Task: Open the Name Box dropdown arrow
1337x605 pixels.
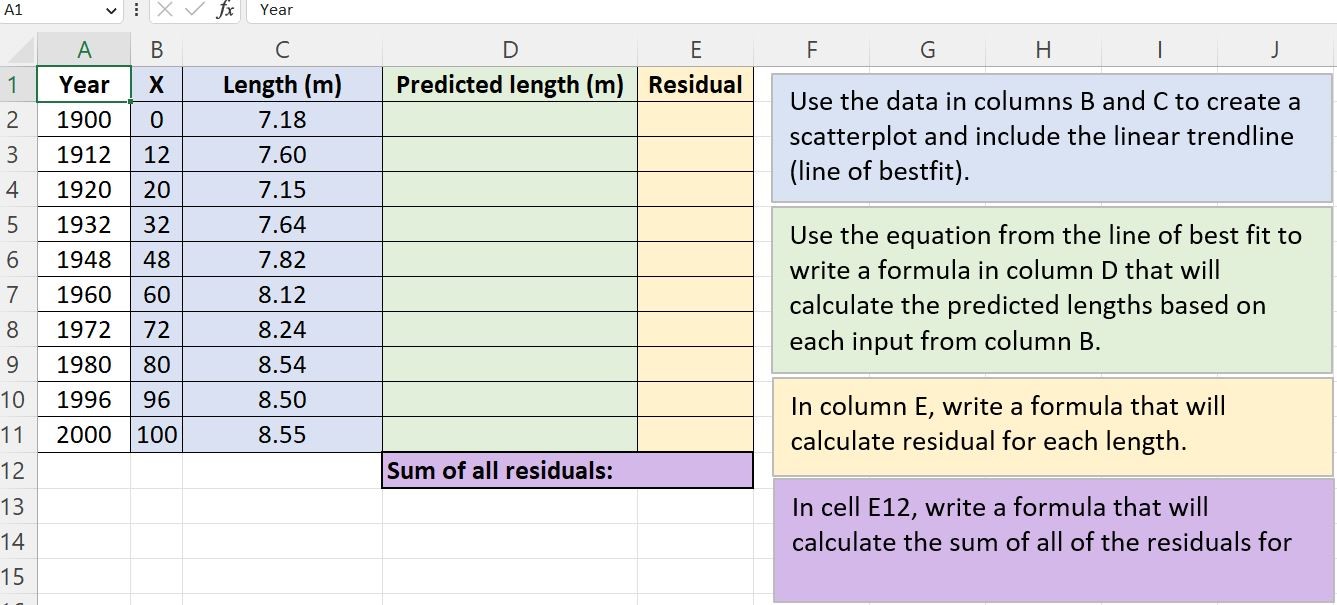Action: (x=112, y=11)
